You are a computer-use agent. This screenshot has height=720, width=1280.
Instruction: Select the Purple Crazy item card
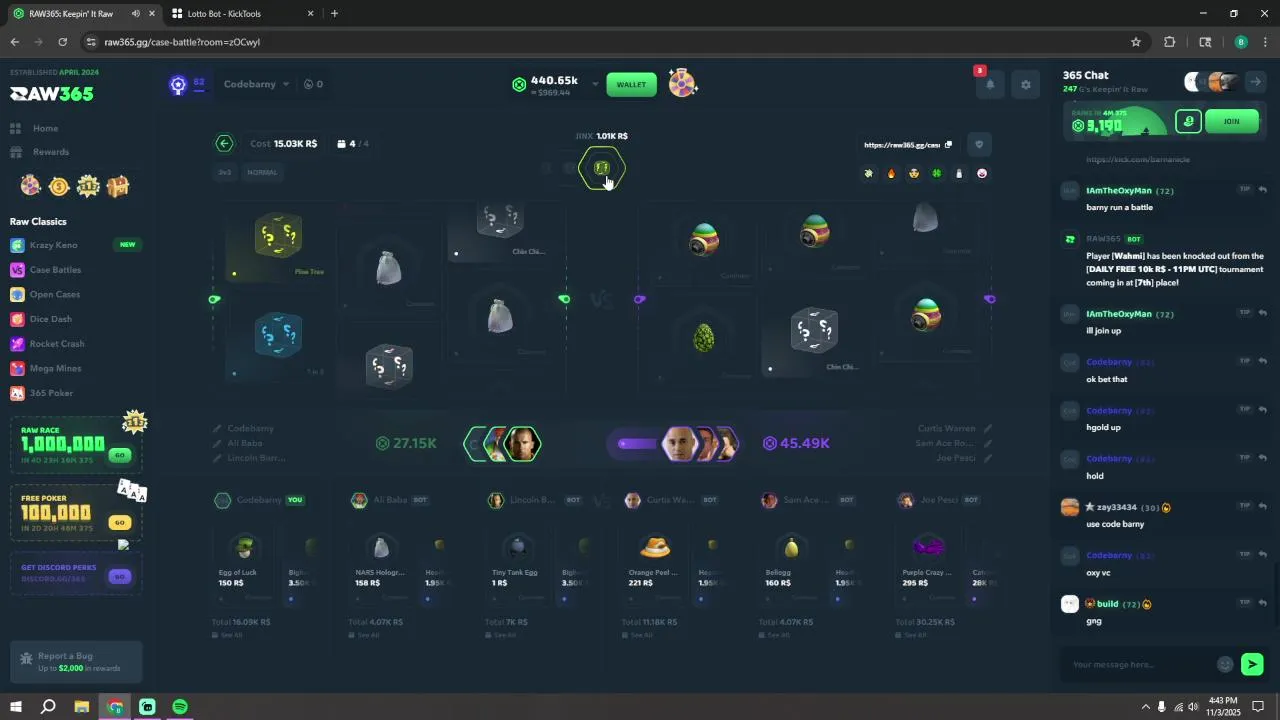tap(929, 565)
